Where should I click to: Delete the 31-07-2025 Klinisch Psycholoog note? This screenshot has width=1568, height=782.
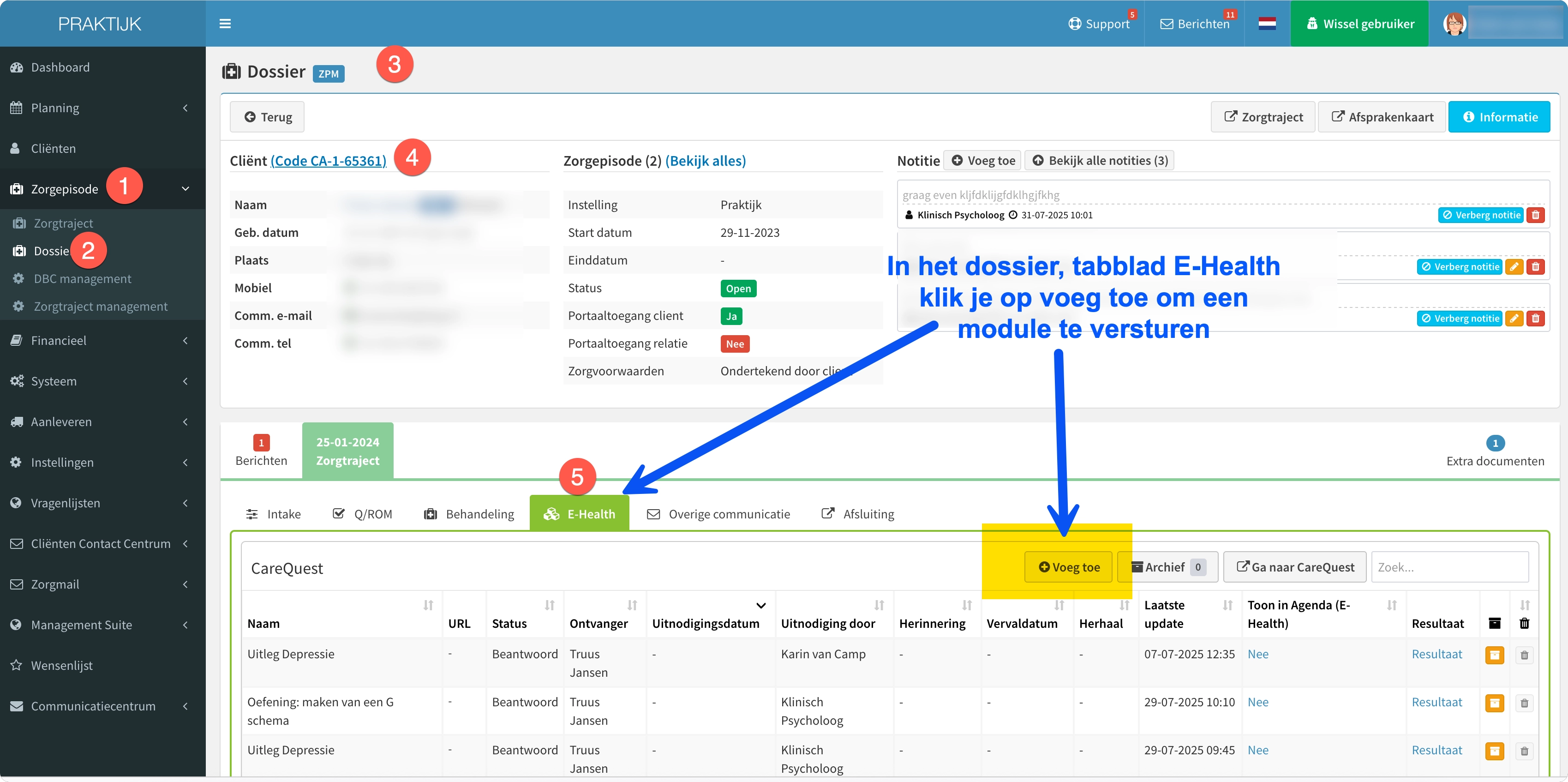[x=1536, y=215]
